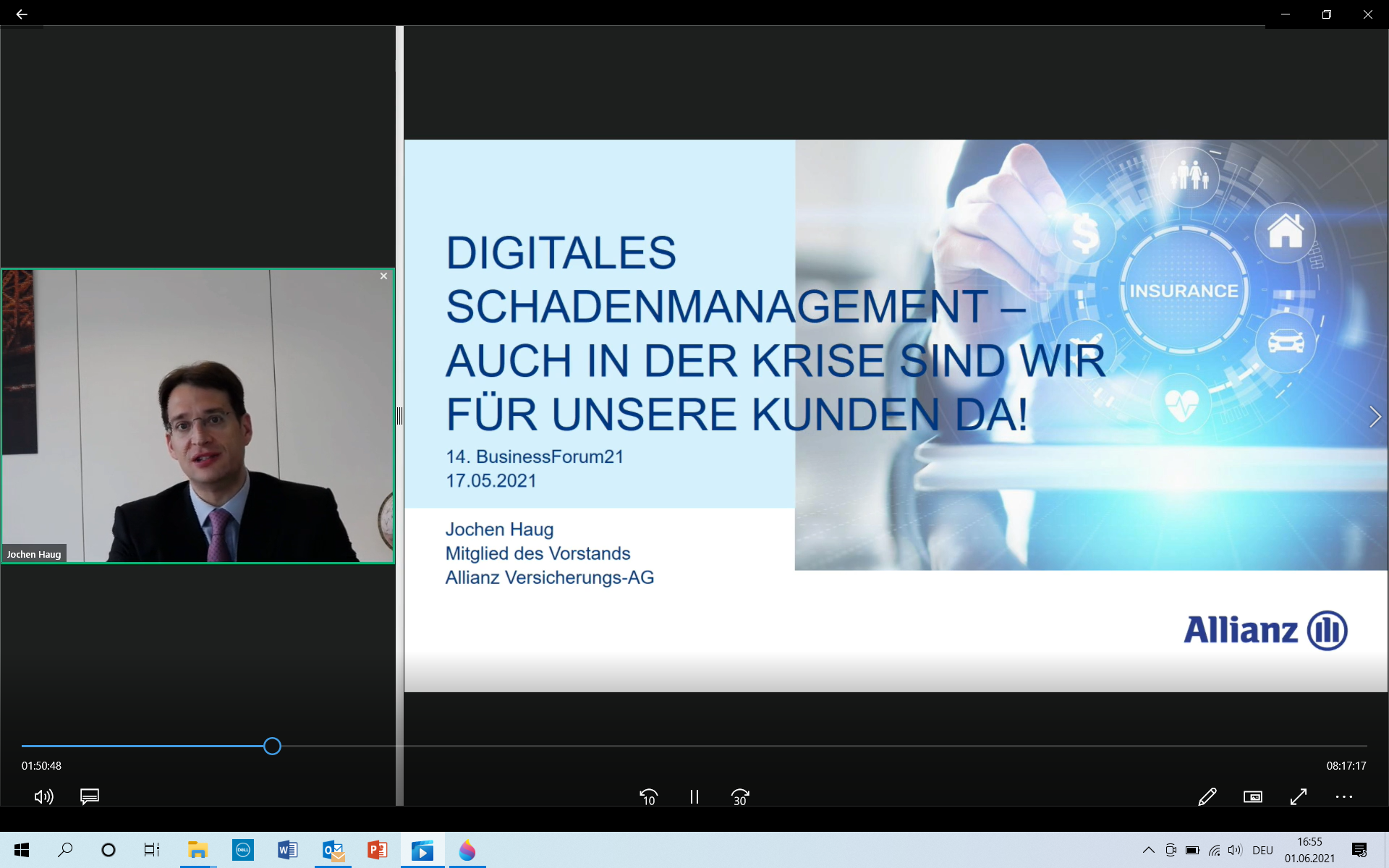1389x868 pixels.
Task: Switch the DEU keyboard language
Action: pyautogui.click(x=1262, y=850)
